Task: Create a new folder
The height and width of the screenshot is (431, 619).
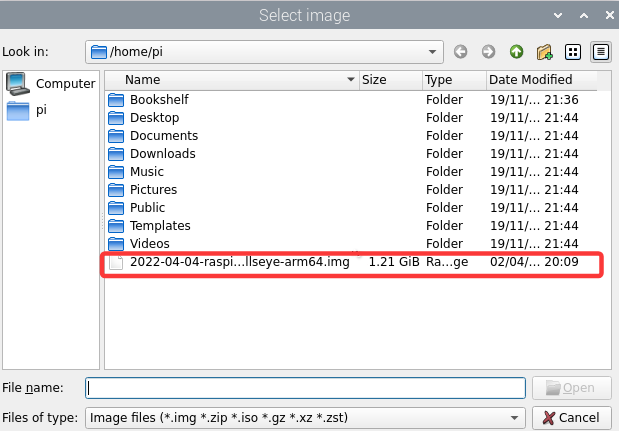Action: click(x=544, y=51)
